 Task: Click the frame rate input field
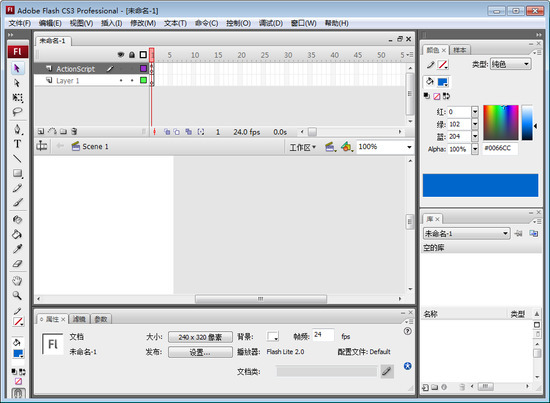click(x=323, y=335)
